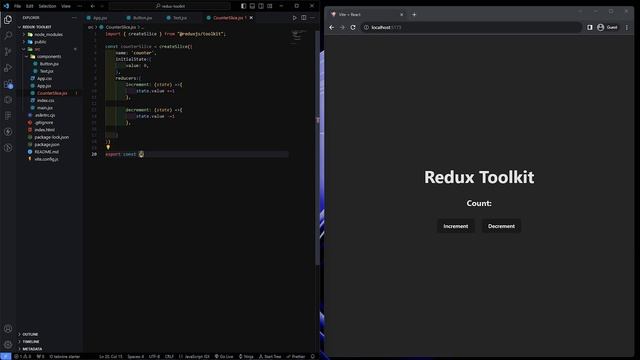Split the editor to the right

click(x=304, y=18)
